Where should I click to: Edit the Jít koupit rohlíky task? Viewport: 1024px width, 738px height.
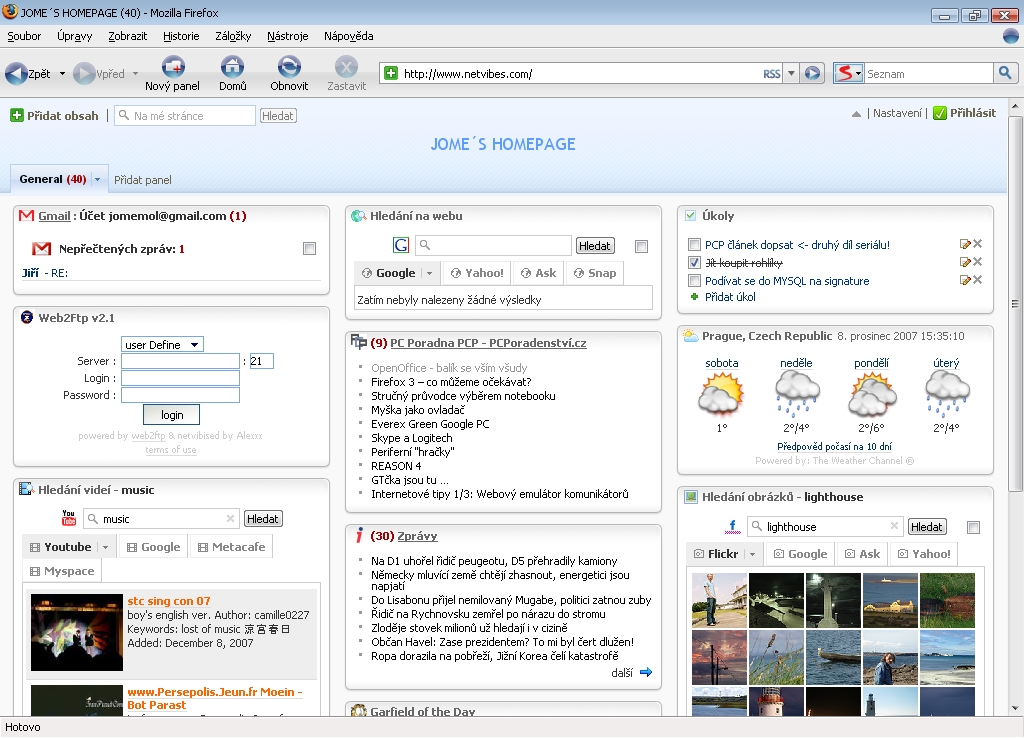pyautogui.click(x=965, y=262)
